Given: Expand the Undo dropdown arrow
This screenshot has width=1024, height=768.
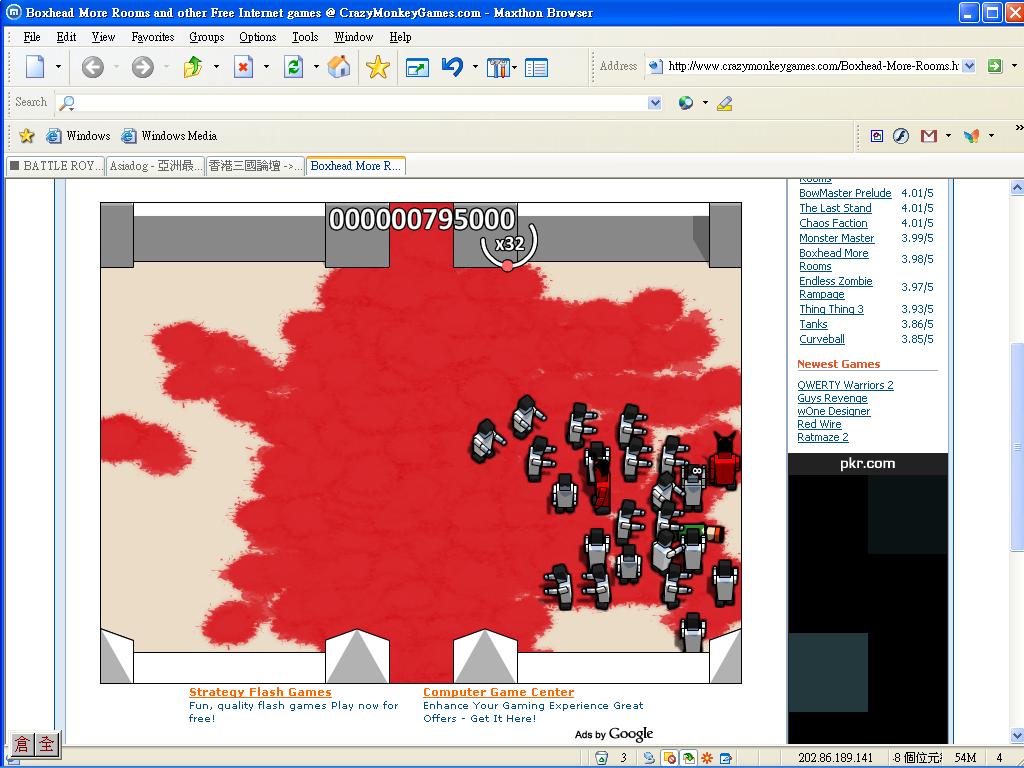Looking at the screenshot, I should [475, 67].
